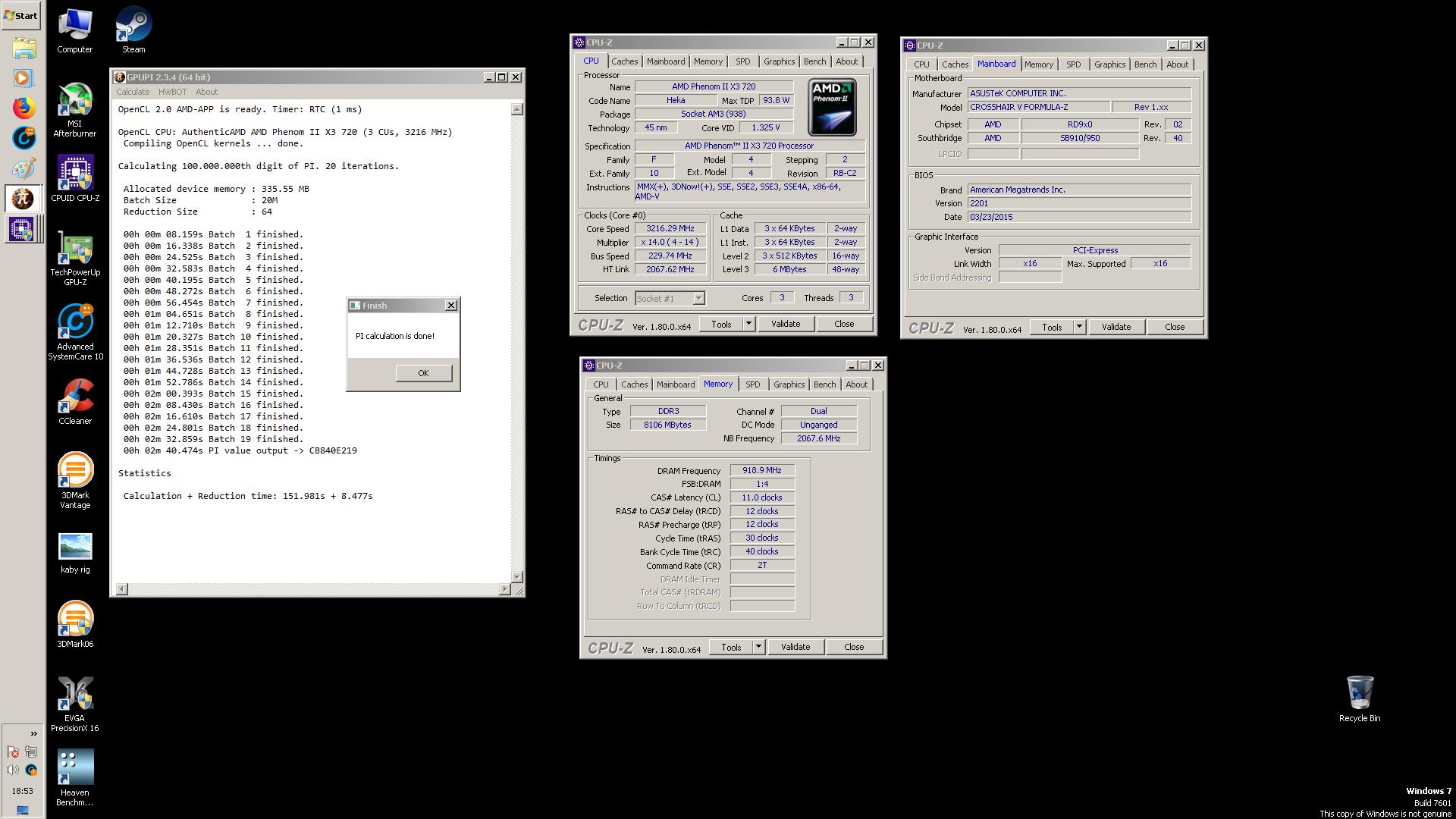Open Paint from the taskbar
The height and width of the screenshot is (819, 1456).
(x=23, y=168)
